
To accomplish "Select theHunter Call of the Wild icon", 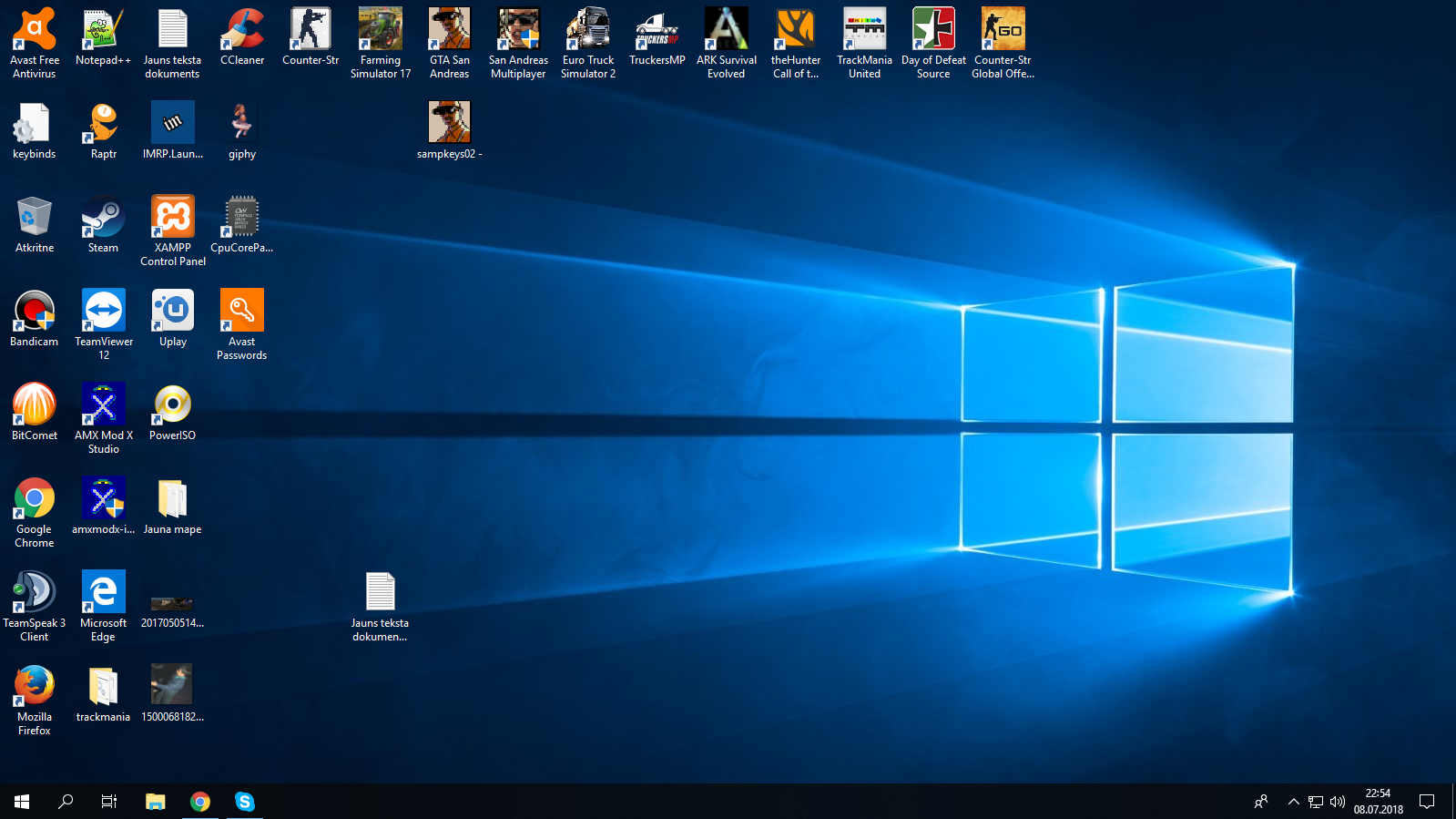I will pyautogui.click(x=796, y=43).
